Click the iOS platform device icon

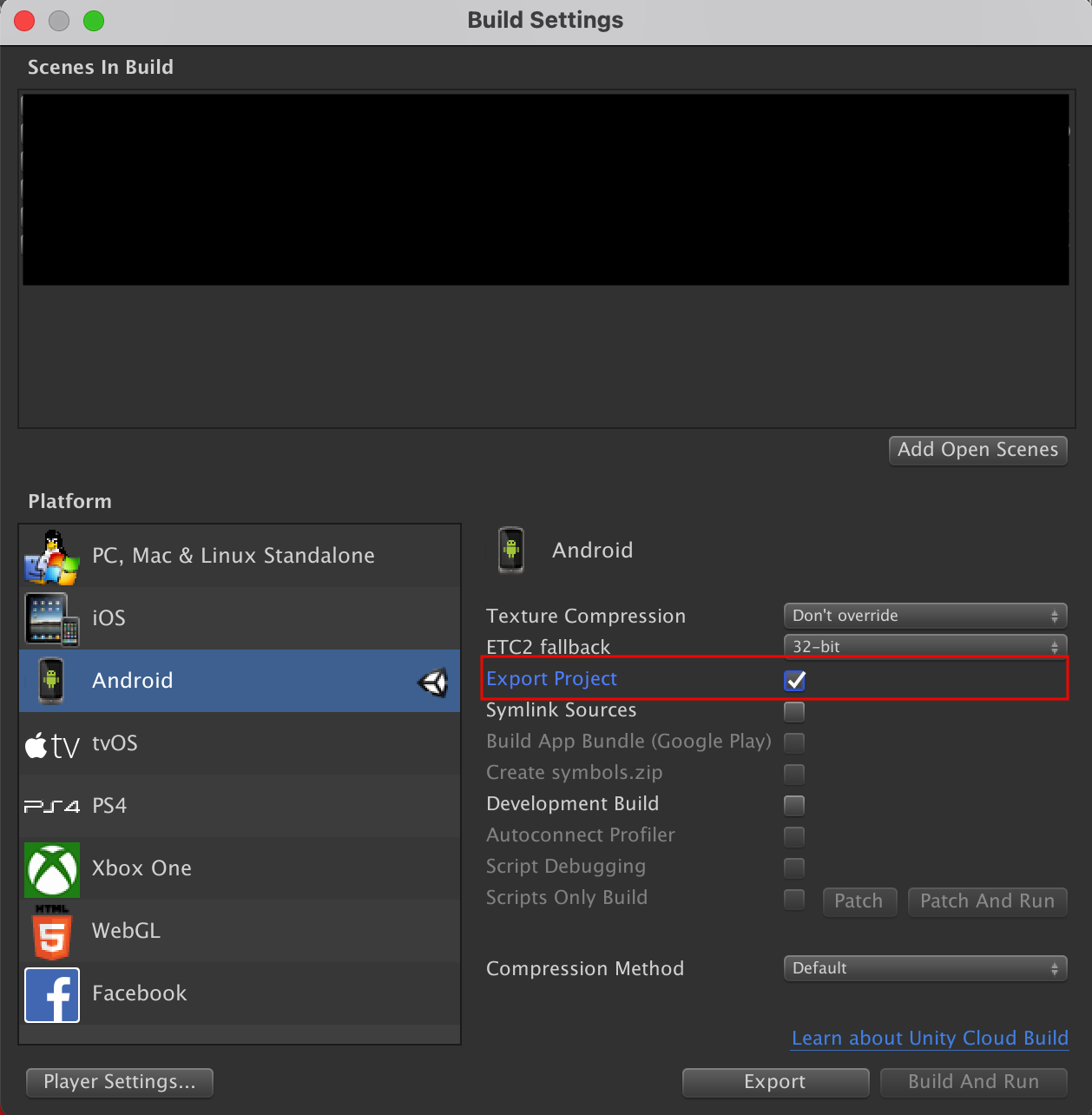(x=52, y=618)
